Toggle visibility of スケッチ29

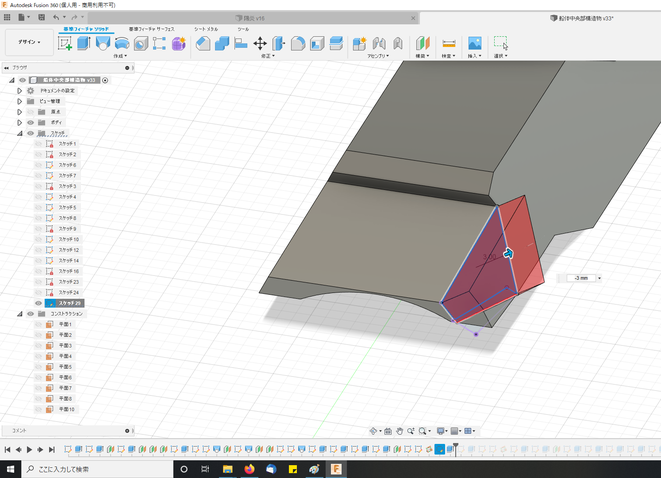(39, 303)
